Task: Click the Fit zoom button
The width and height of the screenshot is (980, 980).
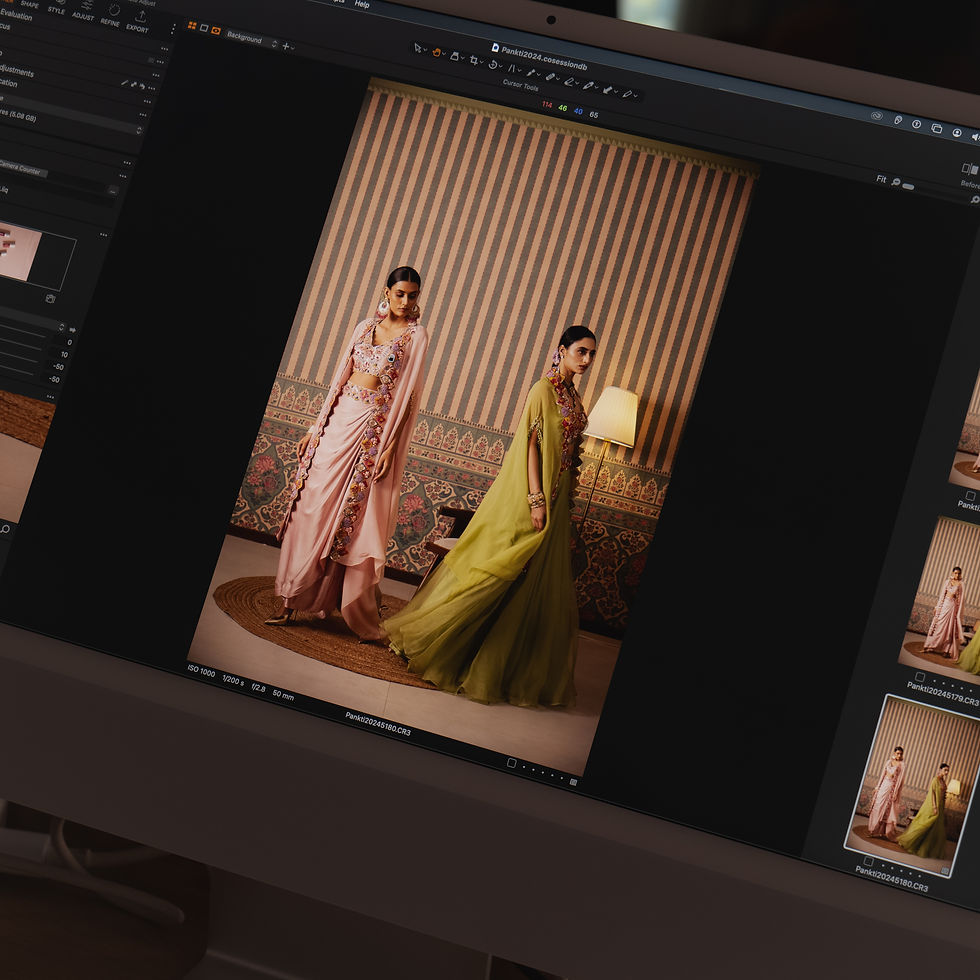Action: [881, 179]
